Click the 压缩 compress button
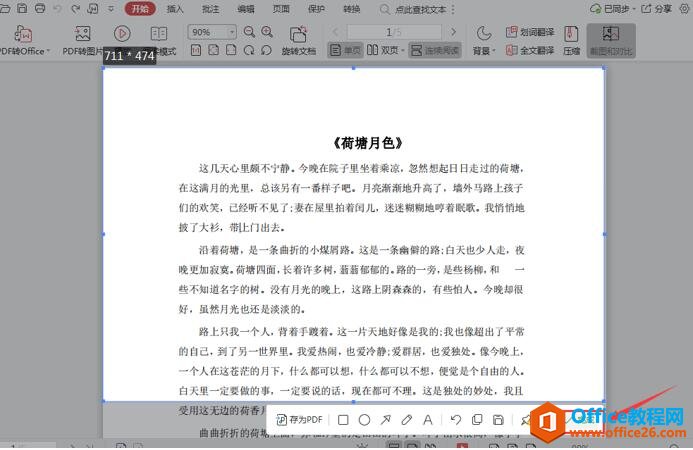 coord(571,41)
